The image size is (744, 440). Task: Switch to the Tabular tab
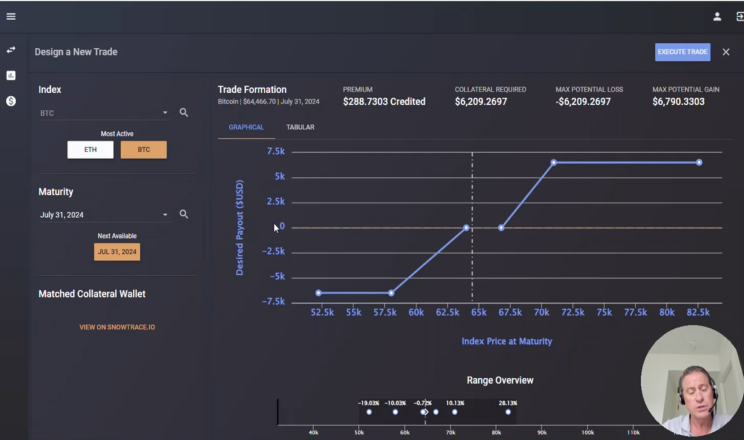pos(300,127)
